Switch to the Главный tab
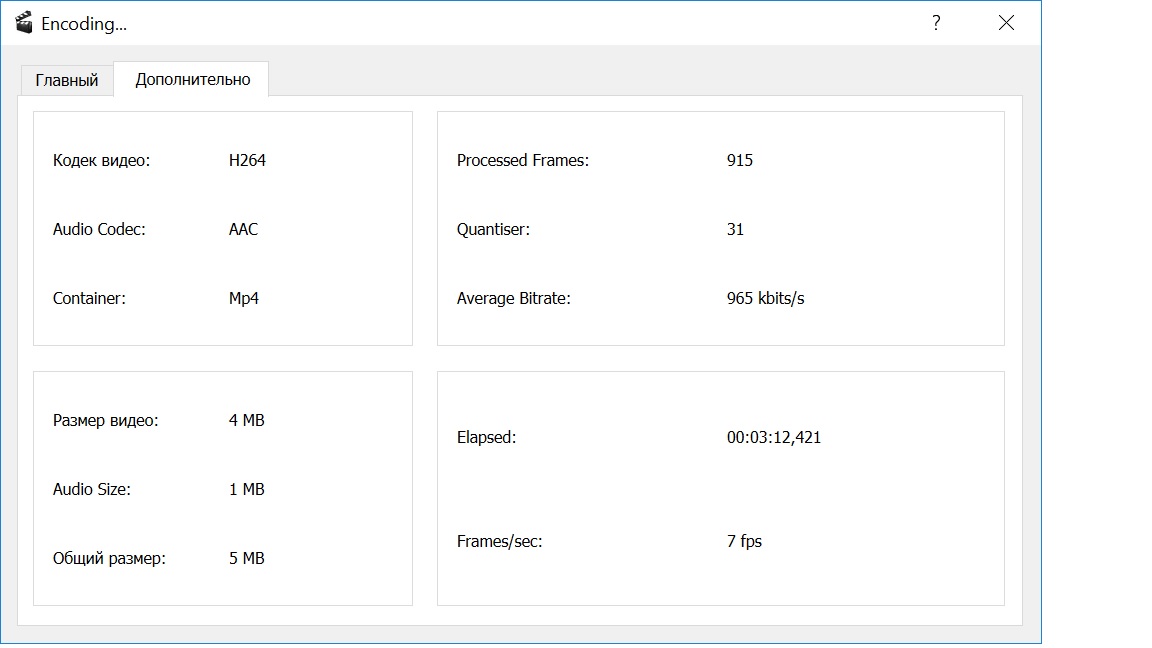This screenshot has height=648, width=1152. [x=67, y=80]
